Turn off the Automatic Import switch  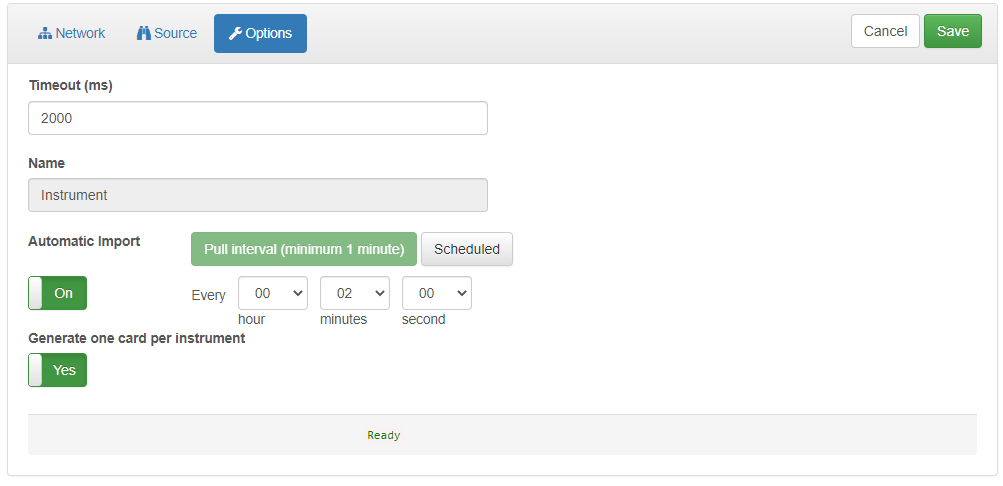click(58, 293)
